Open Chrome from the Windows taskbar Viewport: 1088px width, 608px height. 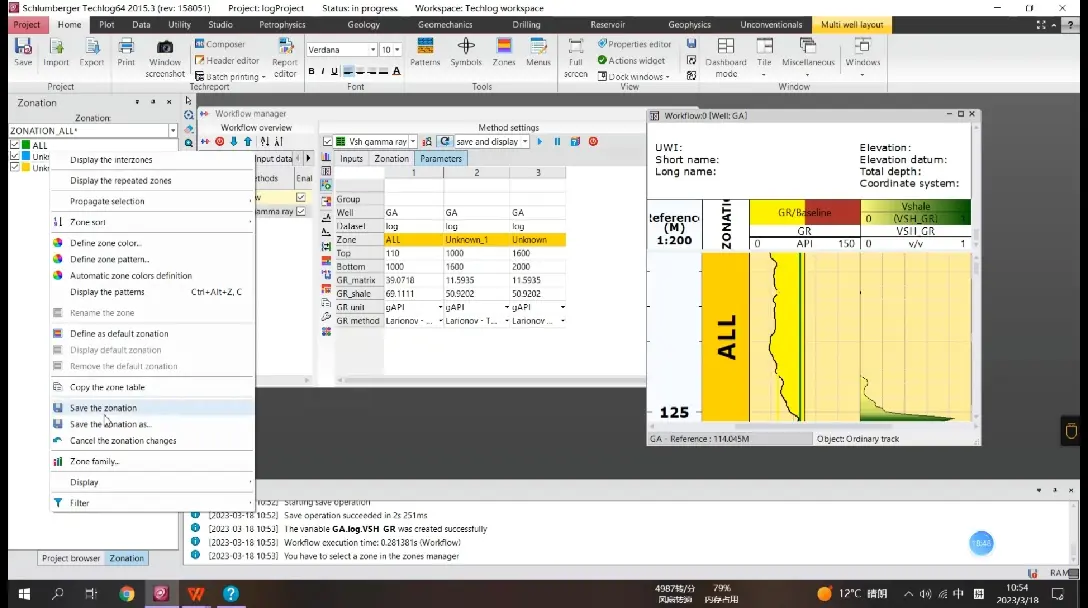pos(126,593)
